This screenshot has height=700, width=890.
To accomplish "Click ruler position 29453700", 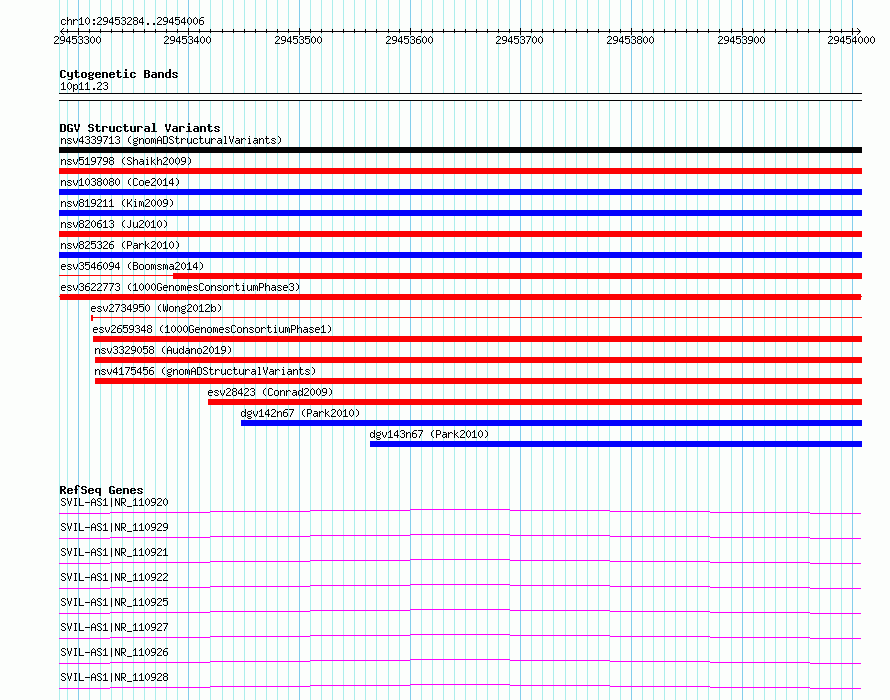I will (x=519, y=40).
